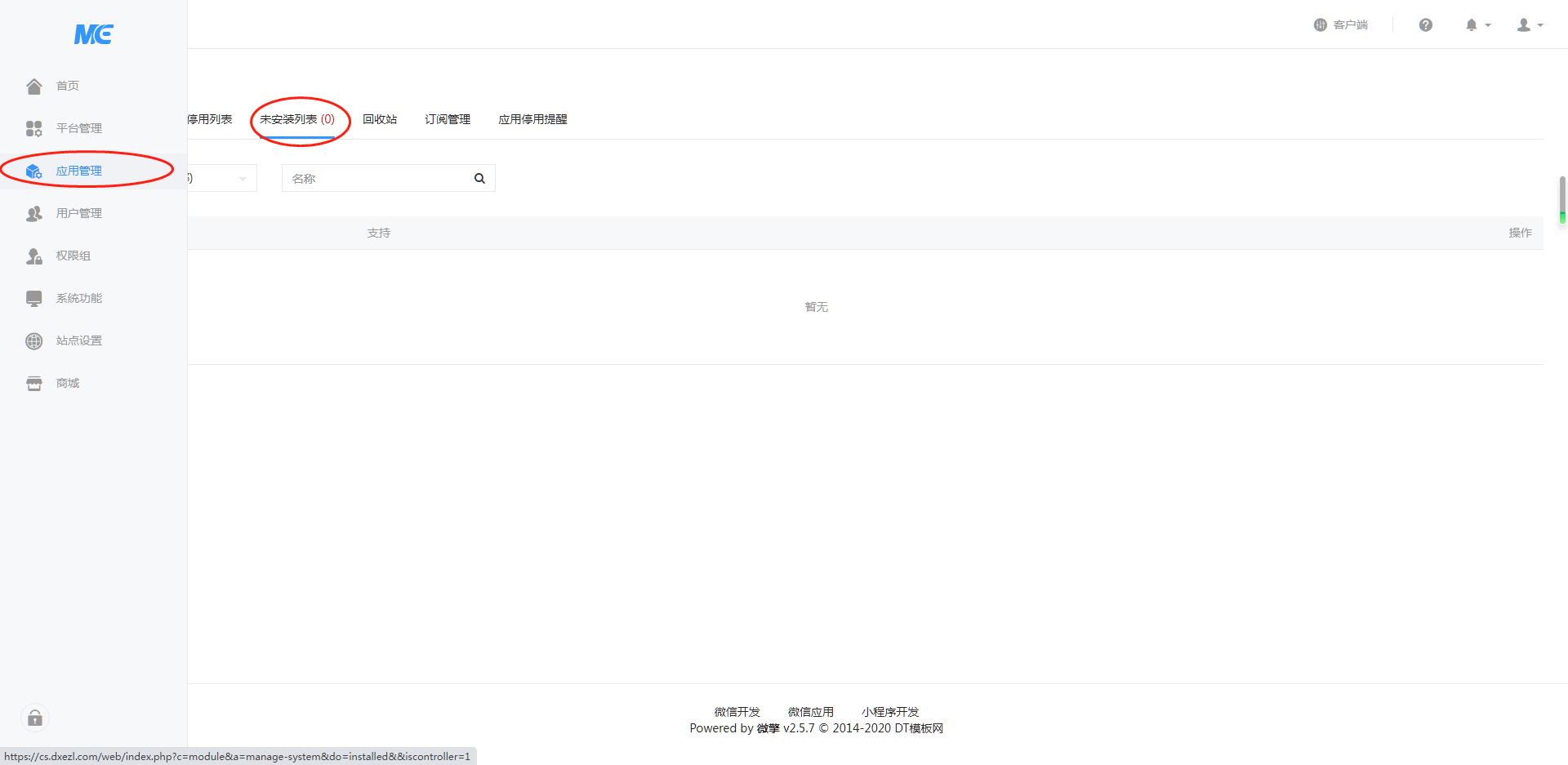Switch to the 回收站 tab
Screen dimensions: 1568x765
pos(380,119)
